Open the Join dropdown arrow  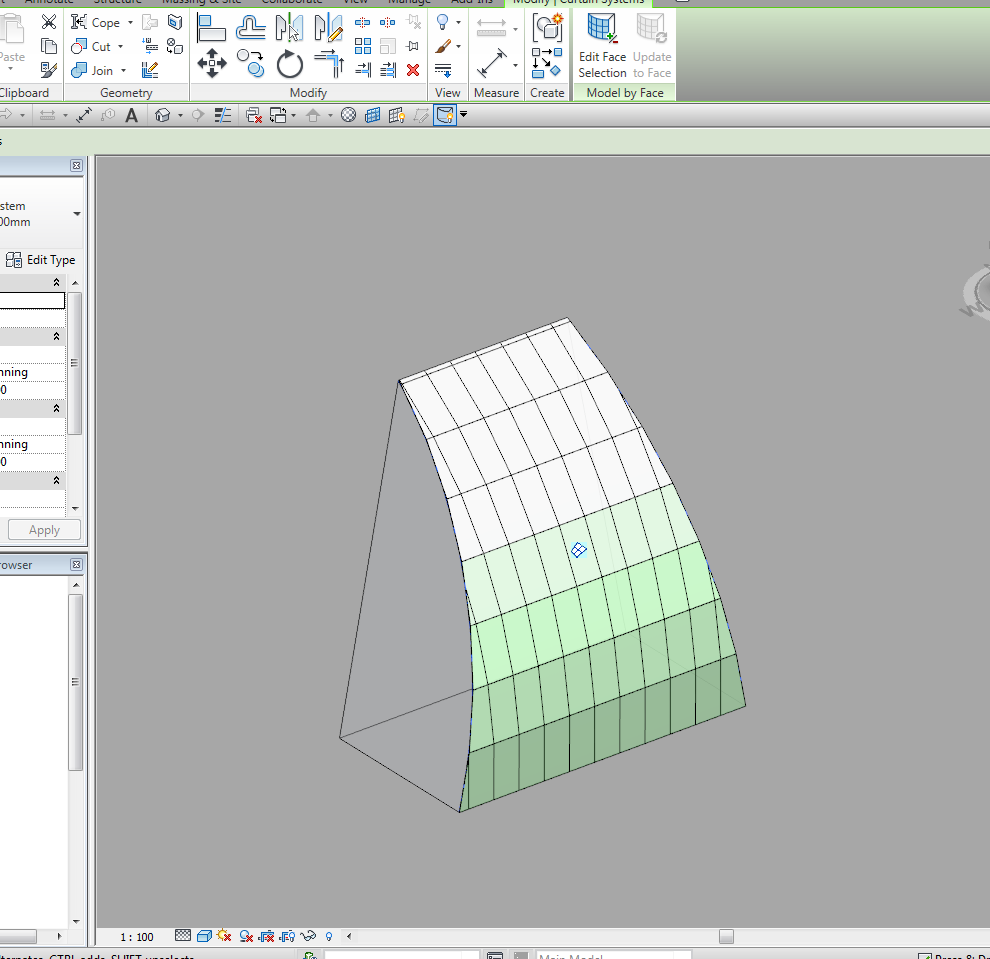(124, 71)
